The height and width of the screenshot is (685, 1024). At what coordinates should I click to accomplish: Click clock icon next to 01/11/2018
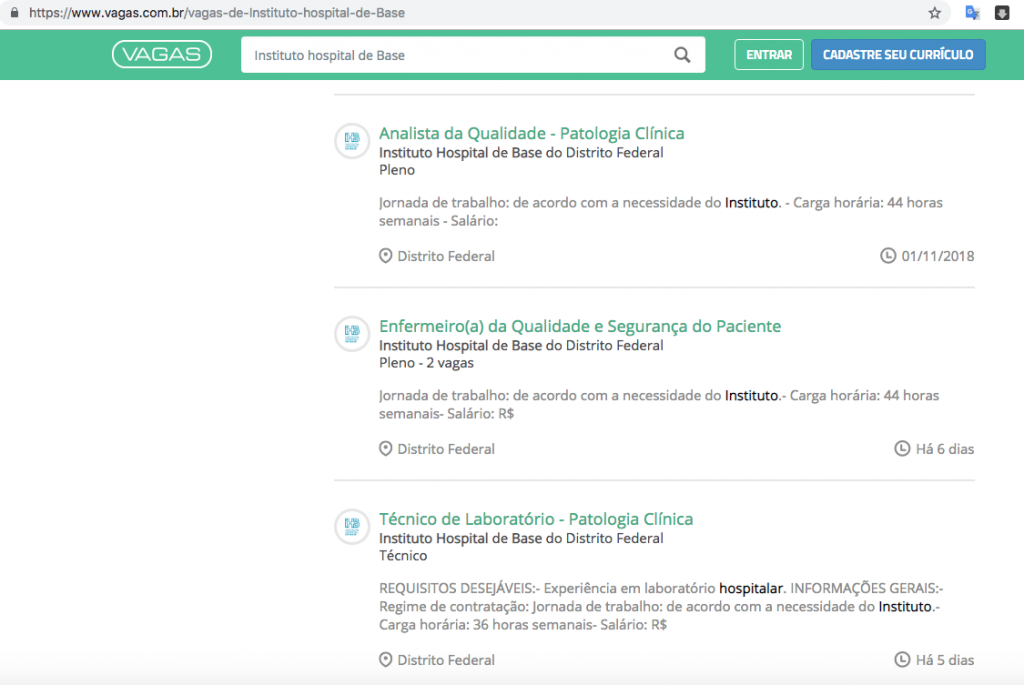point(887,256)
